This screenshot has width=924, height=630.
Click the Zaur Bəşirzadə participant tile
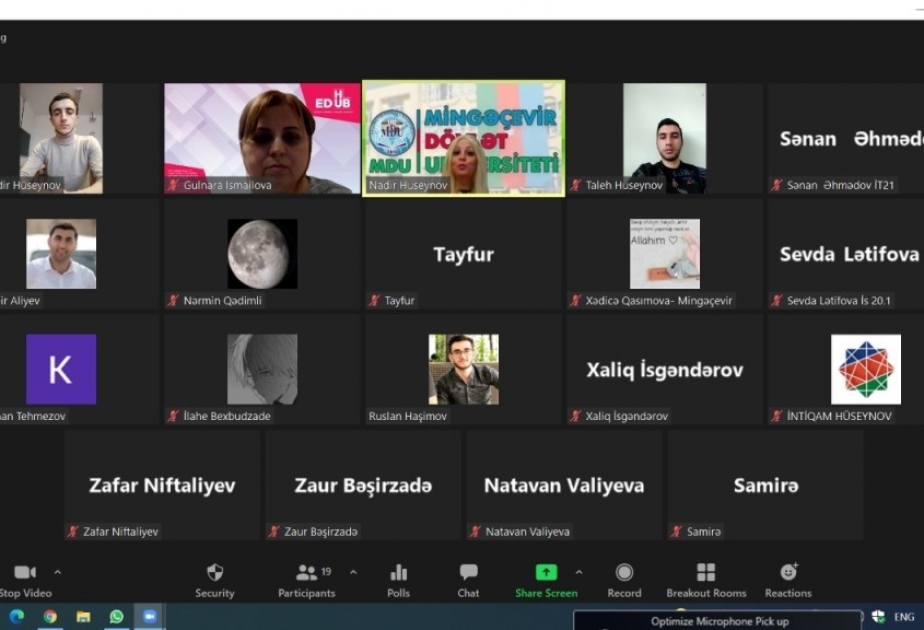[363, 485]
